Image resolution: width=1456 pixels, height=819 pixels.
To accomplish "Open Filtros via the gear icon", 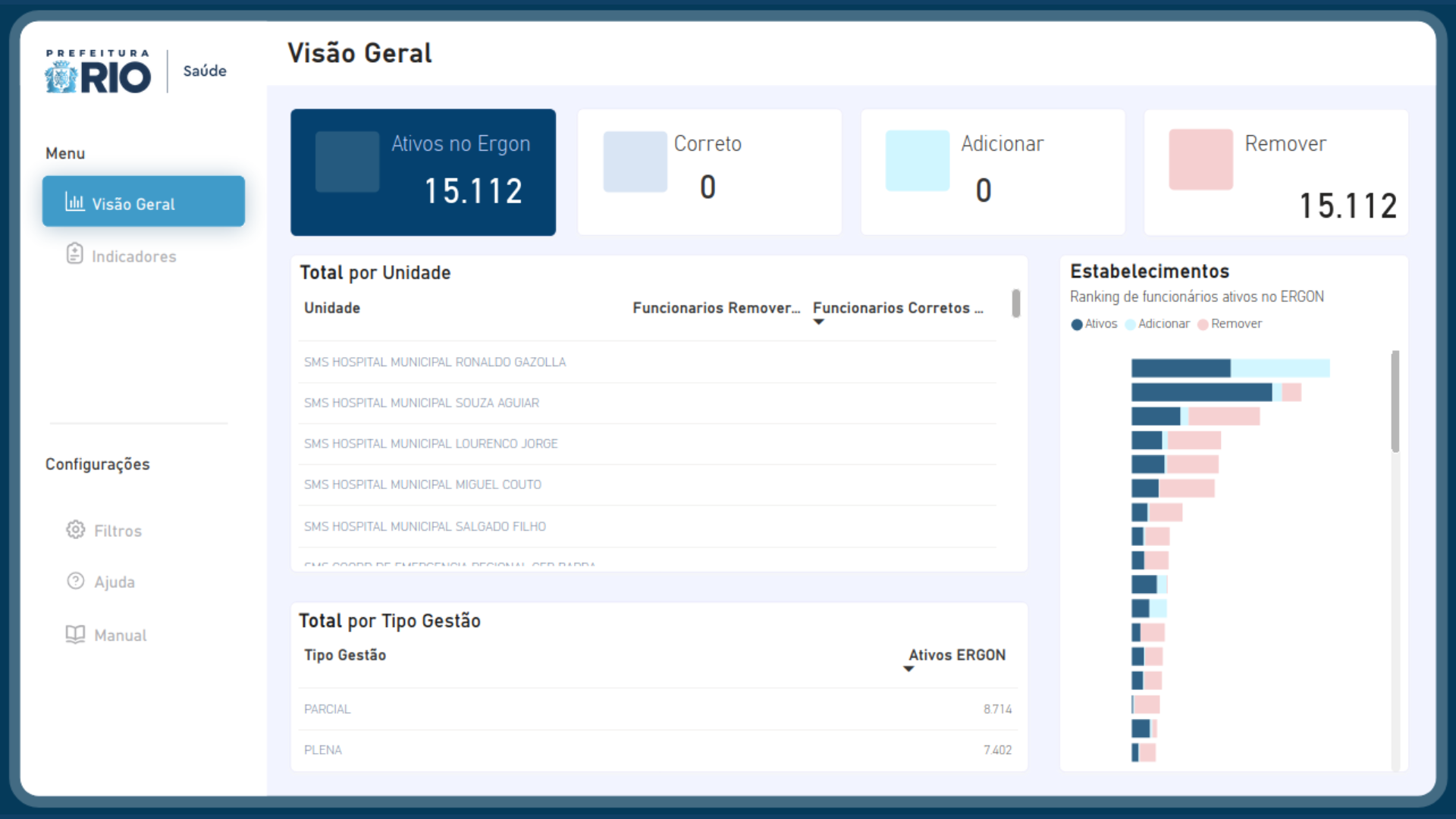I will pyautogui.click(x=75, y=529).
